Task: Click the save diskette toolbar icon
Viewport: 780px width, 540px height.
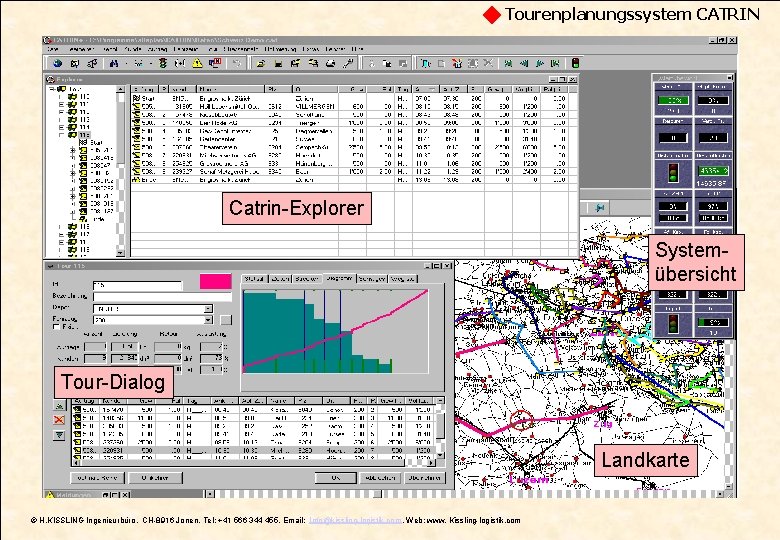Action: [278, 63]
